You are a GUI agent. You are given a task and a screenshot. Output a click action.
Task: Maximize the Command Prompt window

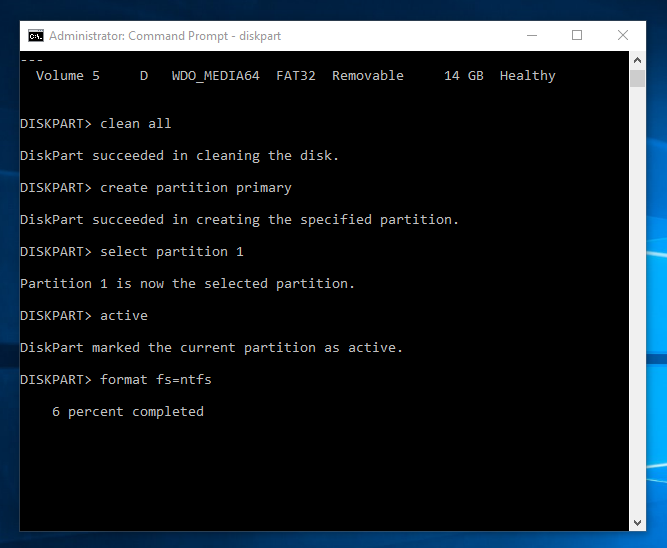pyautogui.click(x=577, y=36)
